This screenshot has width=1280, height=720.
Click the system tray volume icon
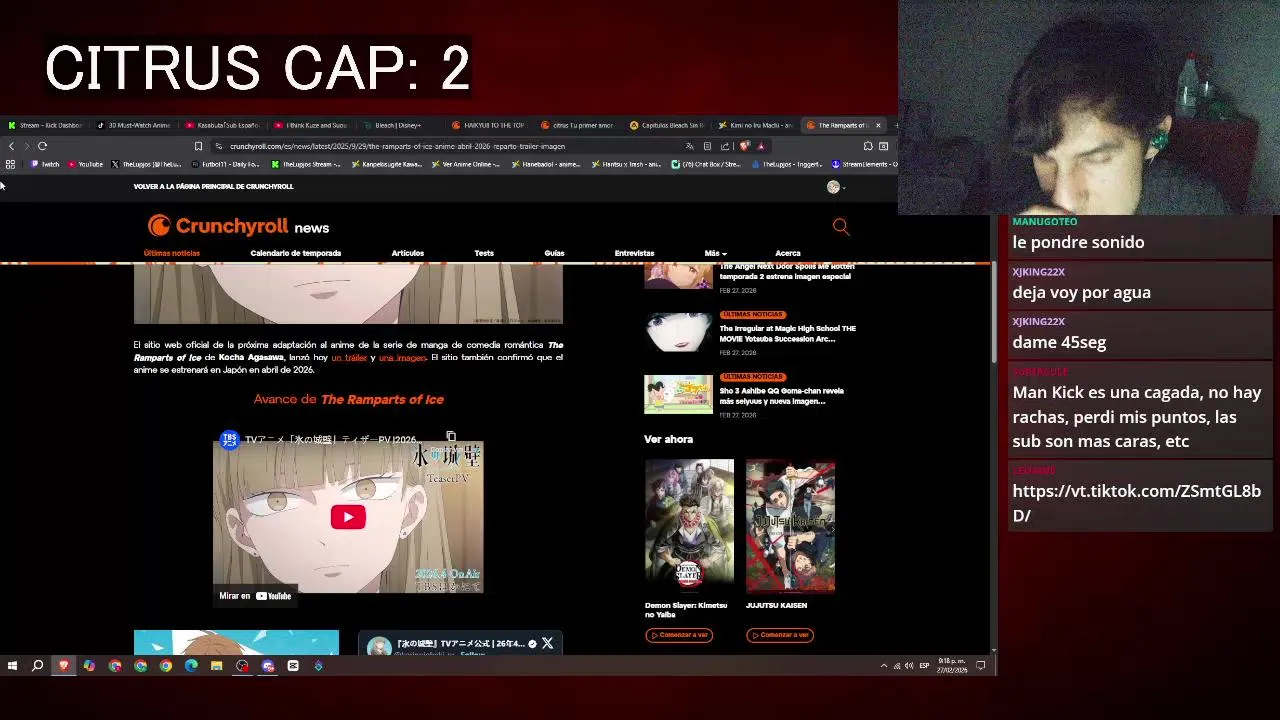coord(909,666)
